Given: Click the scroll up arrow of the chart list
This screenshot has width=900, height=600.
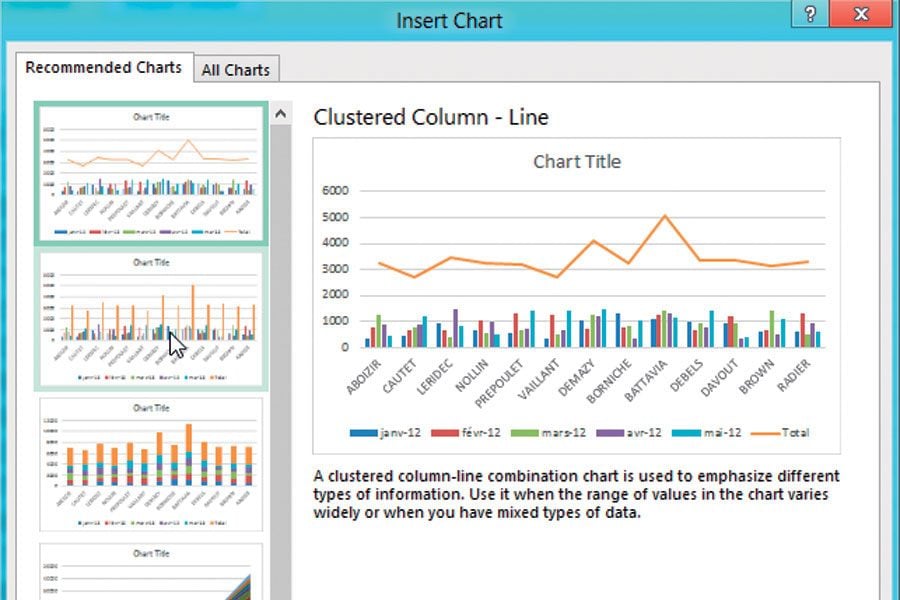Looking at the screenshot, I should [x=280, y=114].
